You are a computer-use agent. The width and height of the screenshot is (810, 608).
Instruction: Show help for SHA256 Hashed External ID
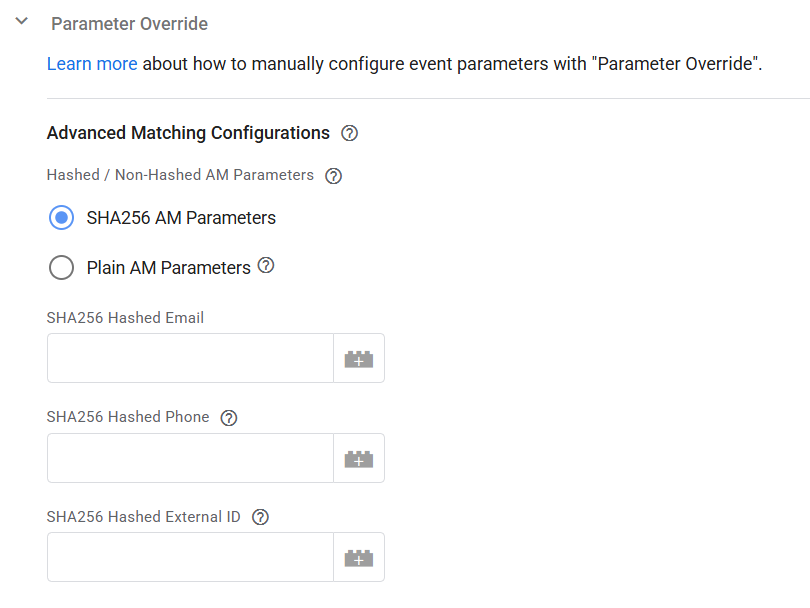[260, 517]
